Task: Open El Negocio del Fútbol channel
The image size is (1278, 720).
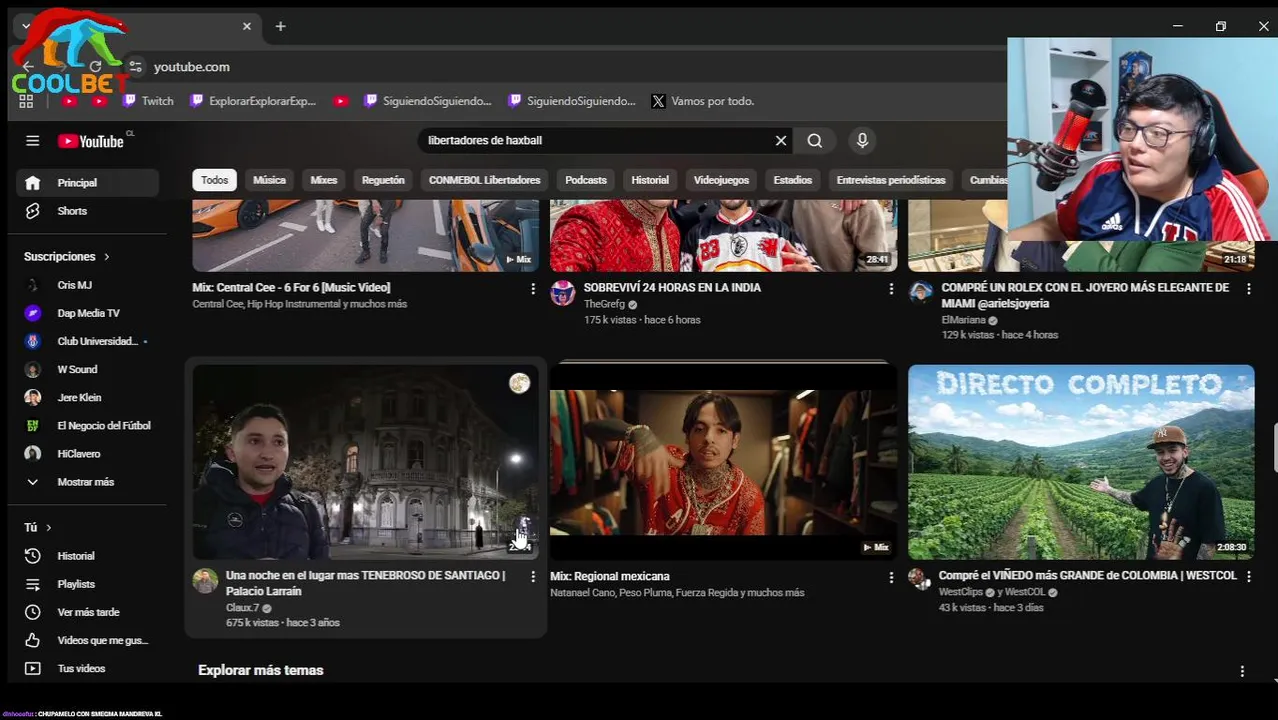Action: pyautogui.click(x=88, y=425)
